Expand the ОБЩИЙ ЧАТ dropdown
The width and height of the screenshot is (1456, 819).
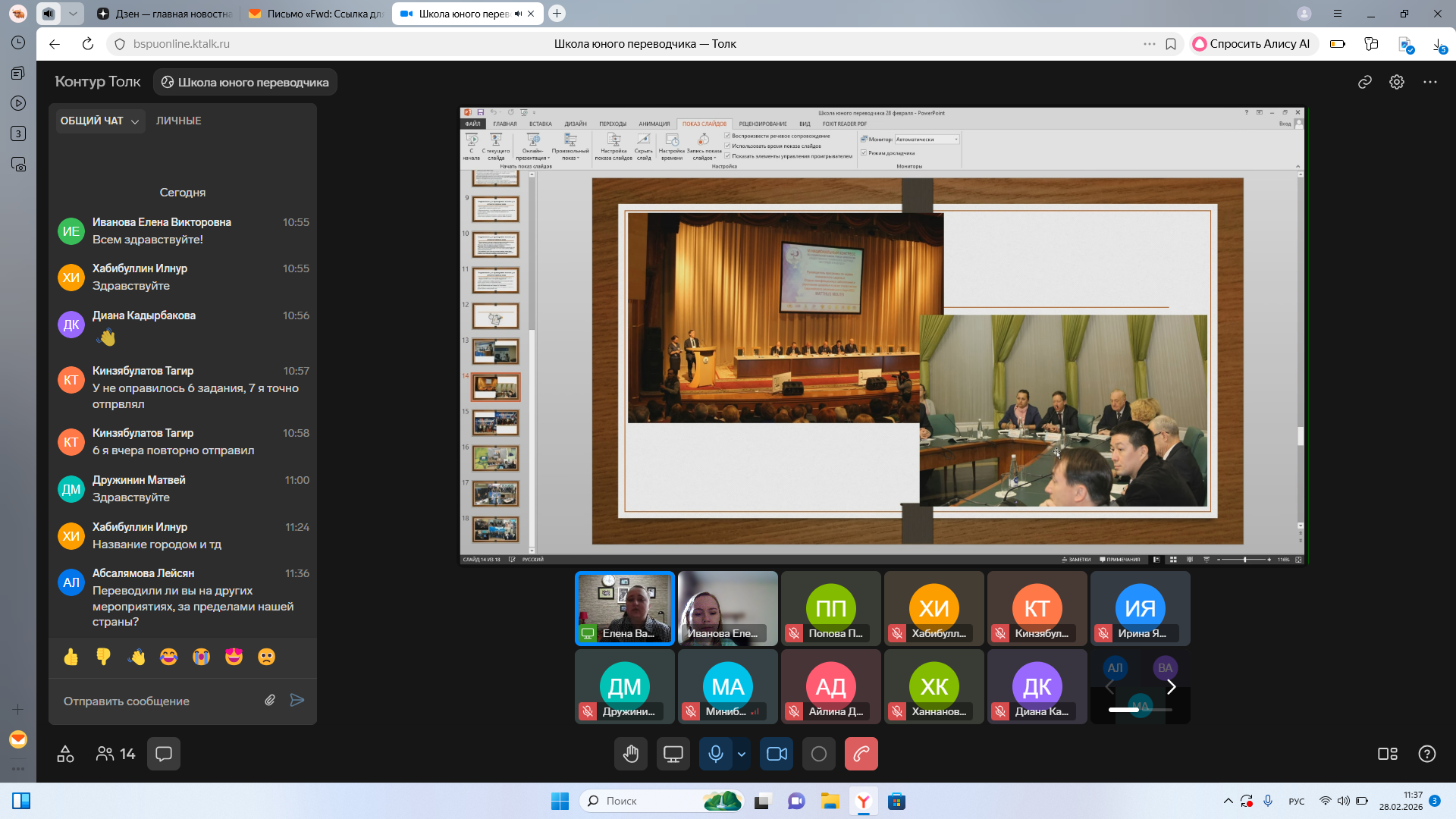point(99,121)
